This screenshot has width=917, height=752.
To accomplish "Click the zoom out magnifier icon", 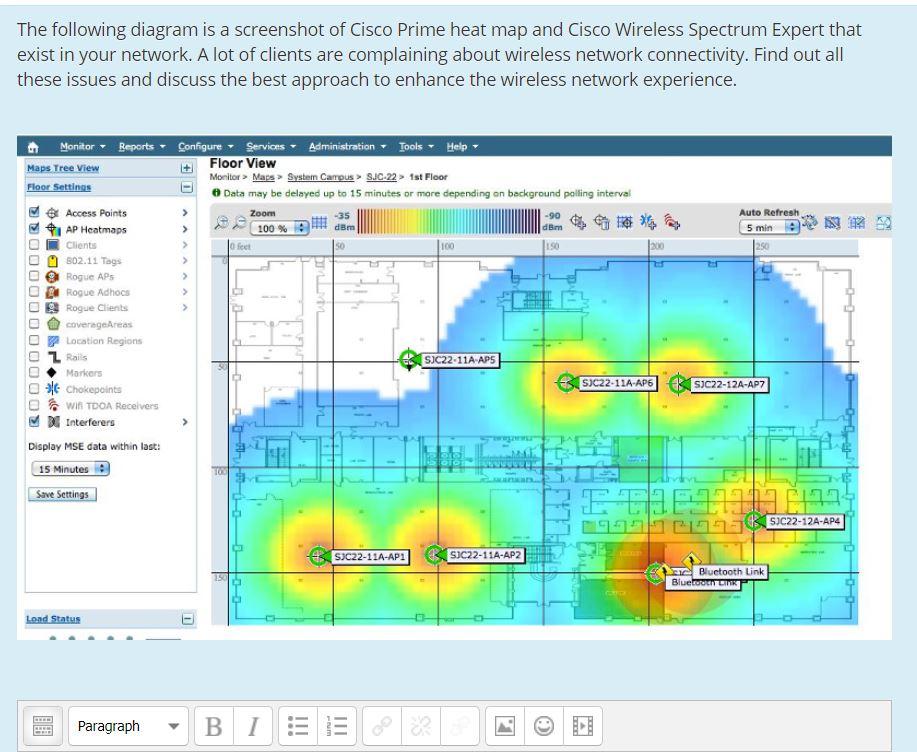I will [x=239, y=222].
